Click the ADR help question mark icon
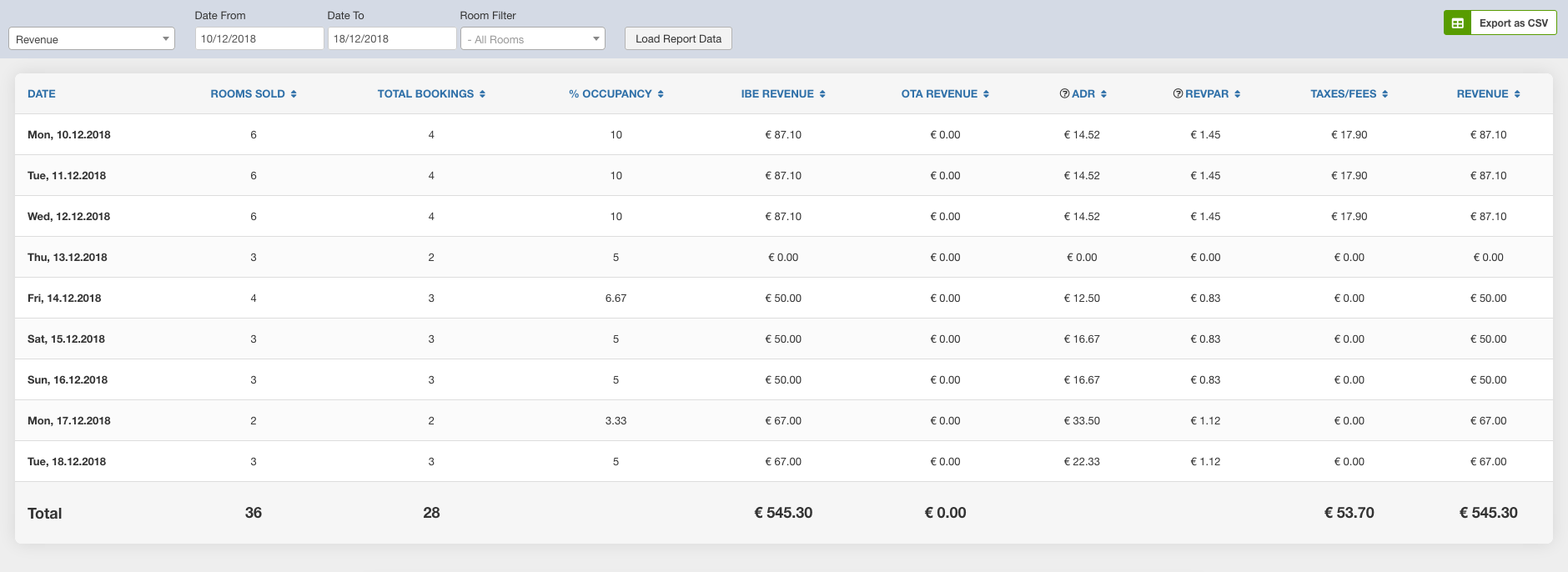Screen dimensions: 1568x572 coord(1064,94)
